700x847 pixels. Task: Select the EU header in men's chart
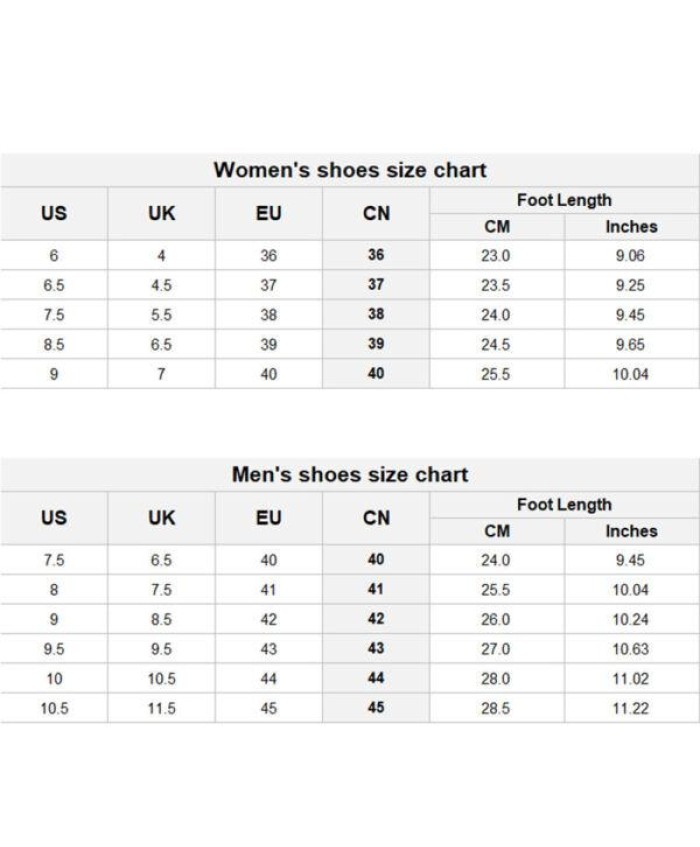268,518
